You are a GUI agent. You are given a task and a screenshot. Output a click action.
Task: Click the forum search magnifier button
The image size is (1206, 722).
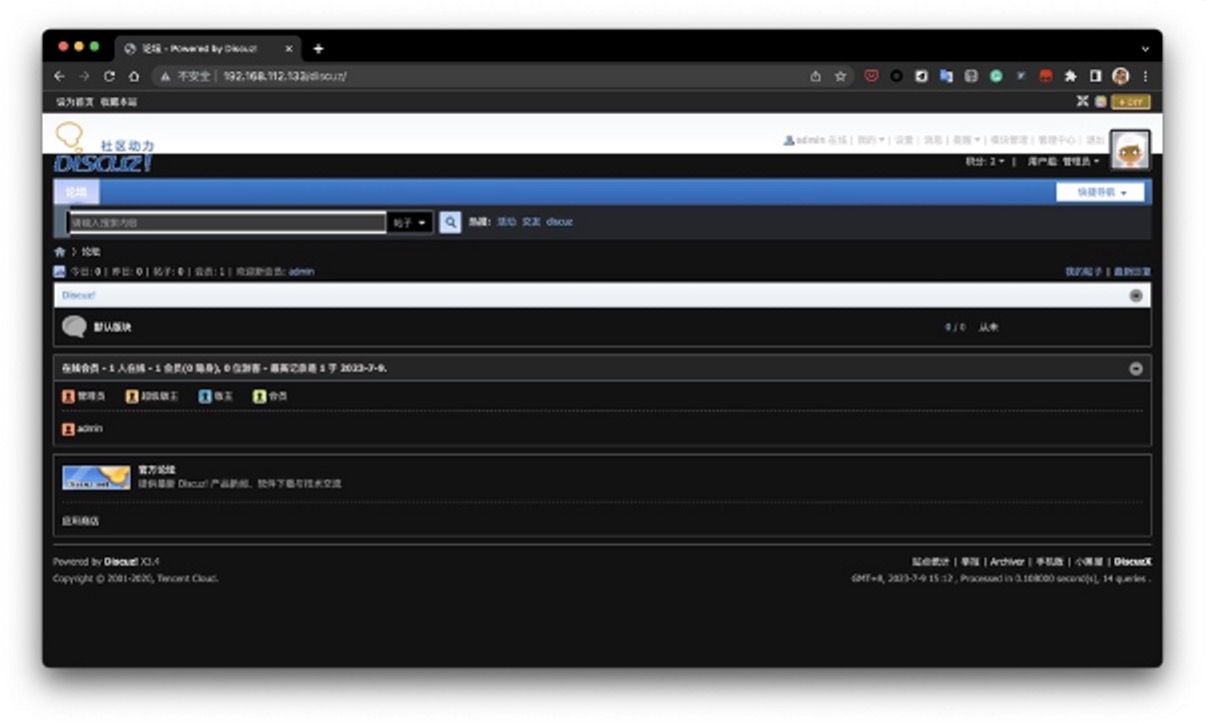[450, 222]
